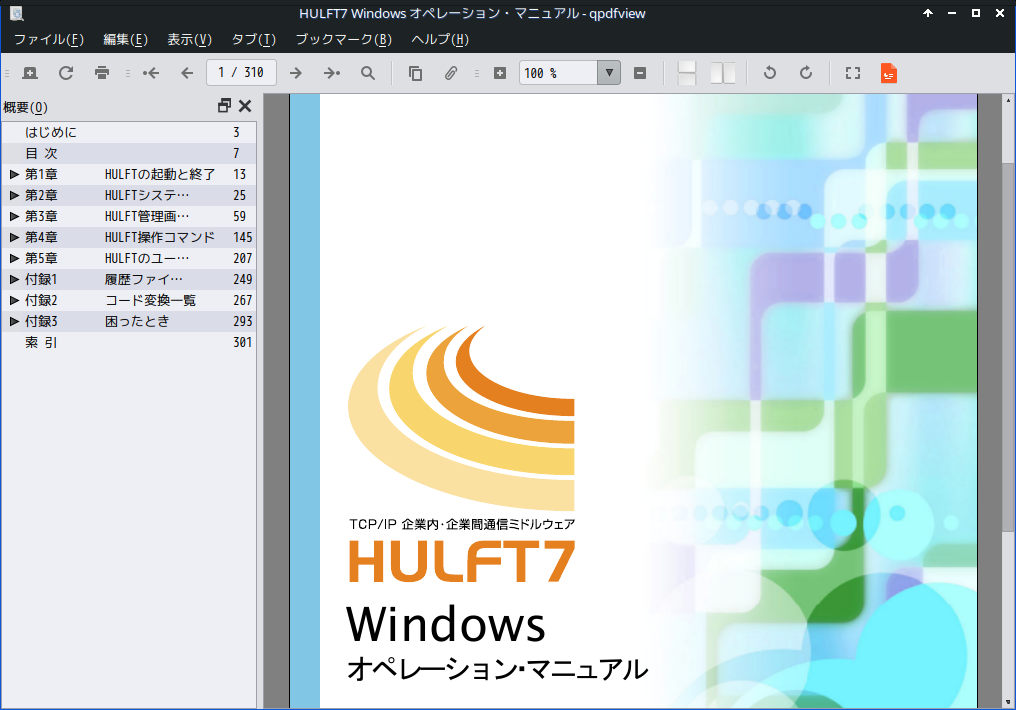Click the copy to clipboard icon

[x=415, y=73]
